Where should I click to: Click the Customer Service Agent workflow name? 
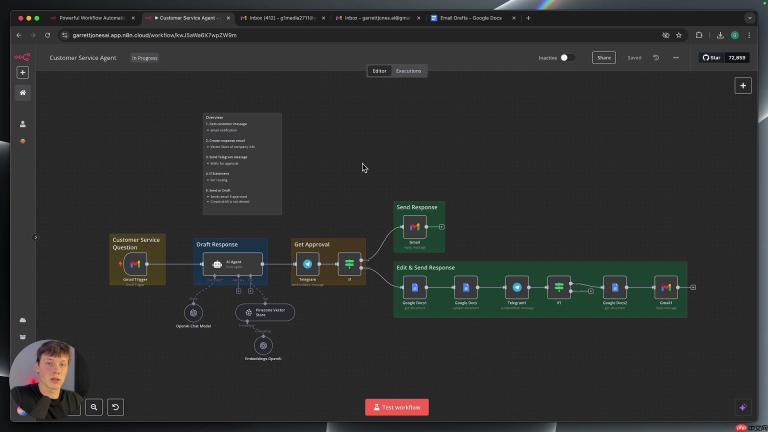point(83,58)
